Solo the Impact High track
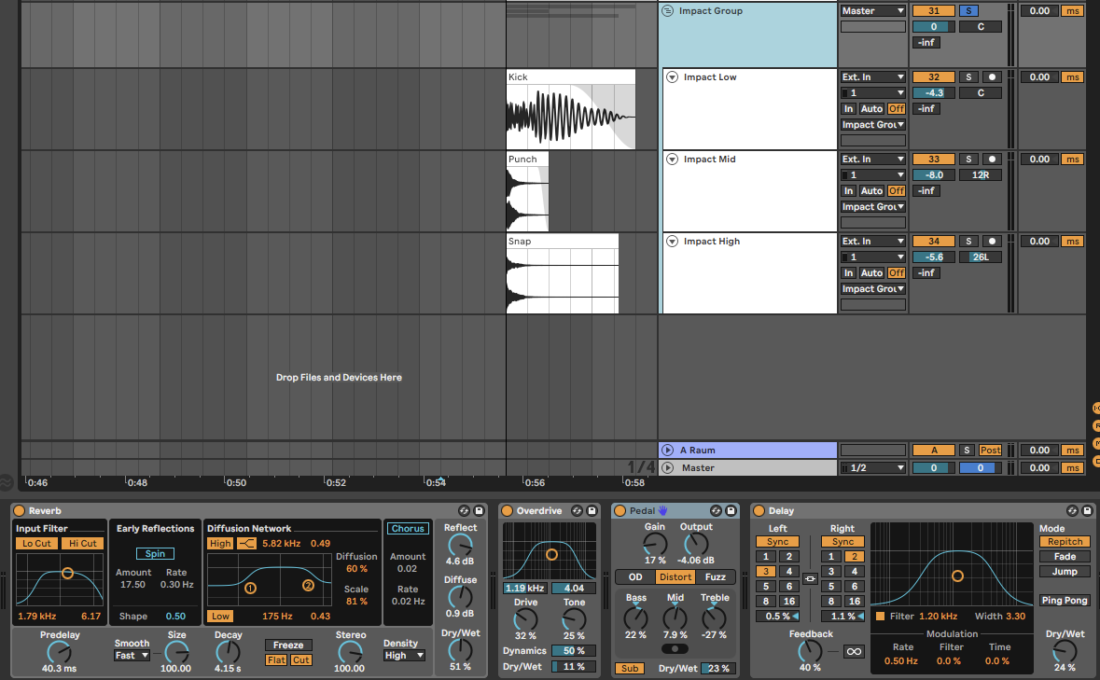Screen dimensions: 1100x680 (969, 241)
